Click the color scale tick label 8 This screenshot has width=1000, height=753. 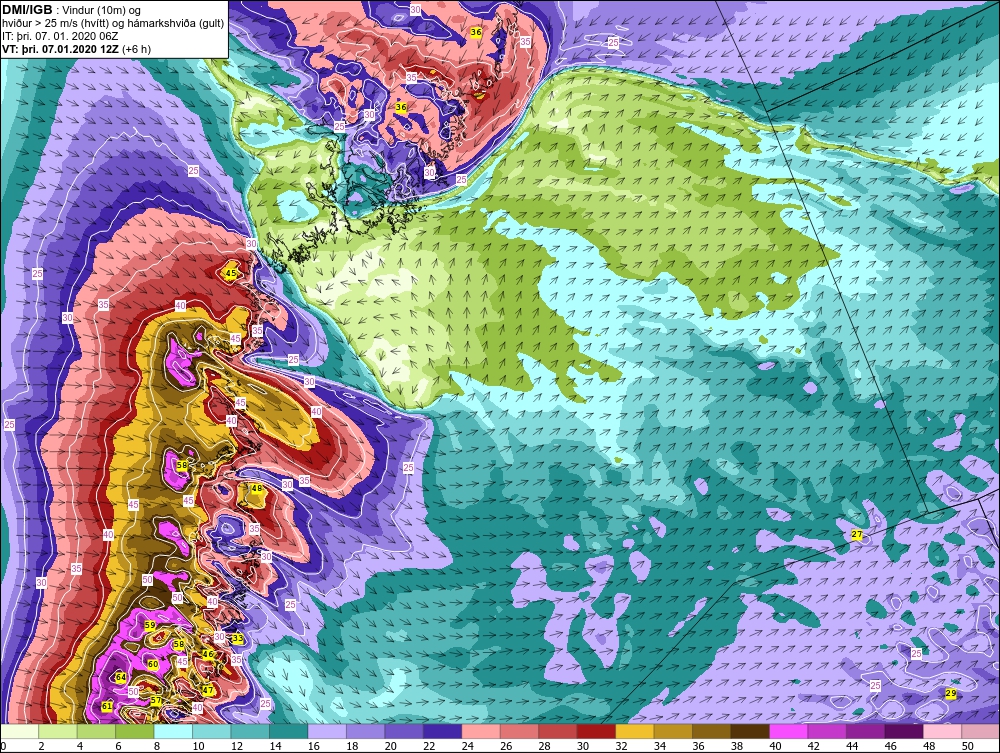coord(156,747)
